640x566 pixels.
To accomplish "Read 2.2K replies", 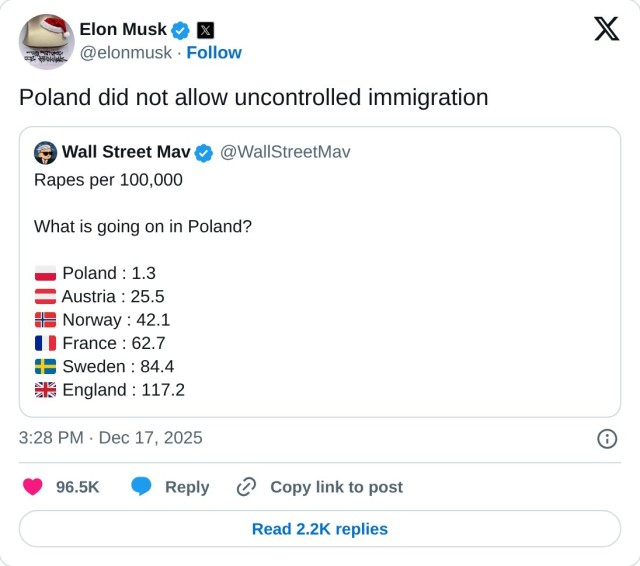I will [320, 529].
